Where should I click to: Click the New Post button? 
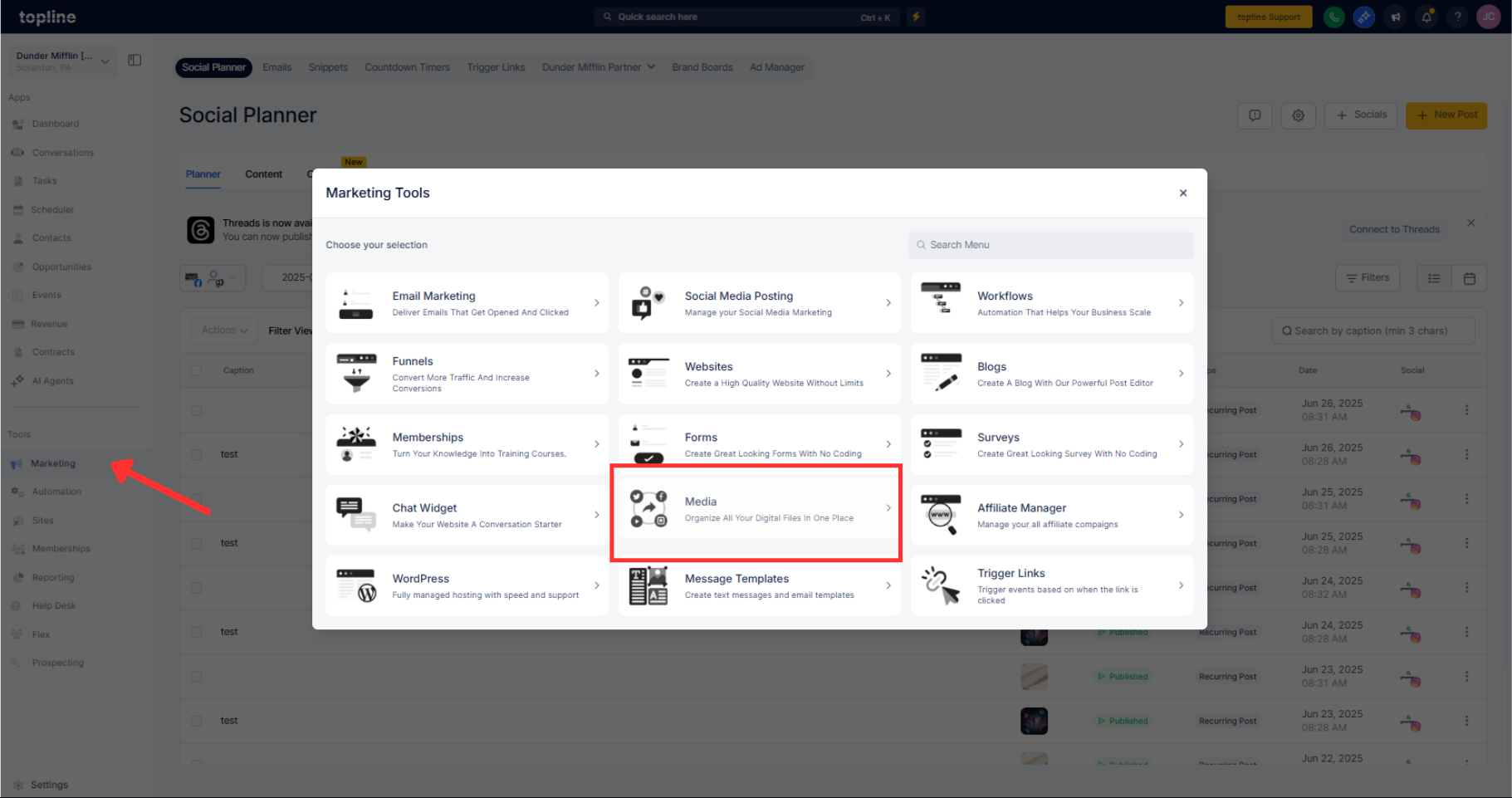tap(1446, 115)
